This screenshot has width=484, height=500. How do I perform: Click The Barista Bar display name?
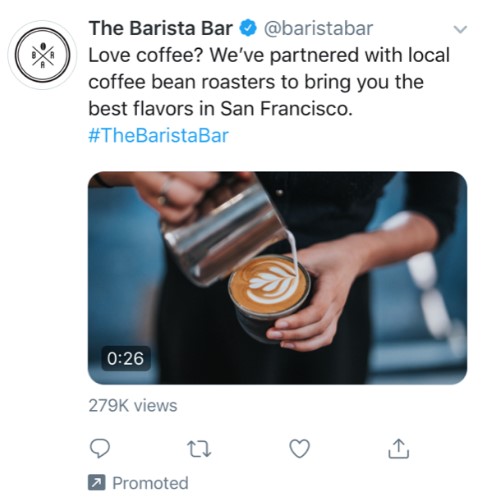pyautogui.click(x=161, y=28)
